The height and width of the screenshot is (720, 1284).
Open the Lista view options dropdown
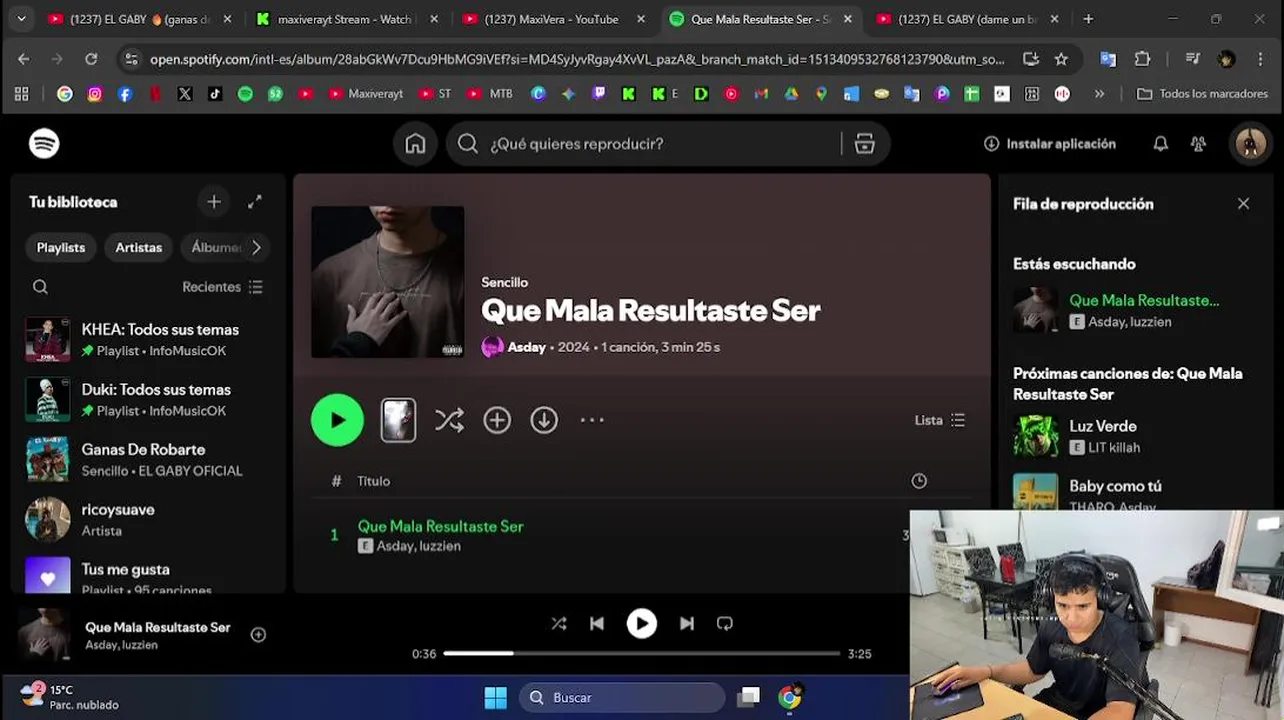pos(940,420)
